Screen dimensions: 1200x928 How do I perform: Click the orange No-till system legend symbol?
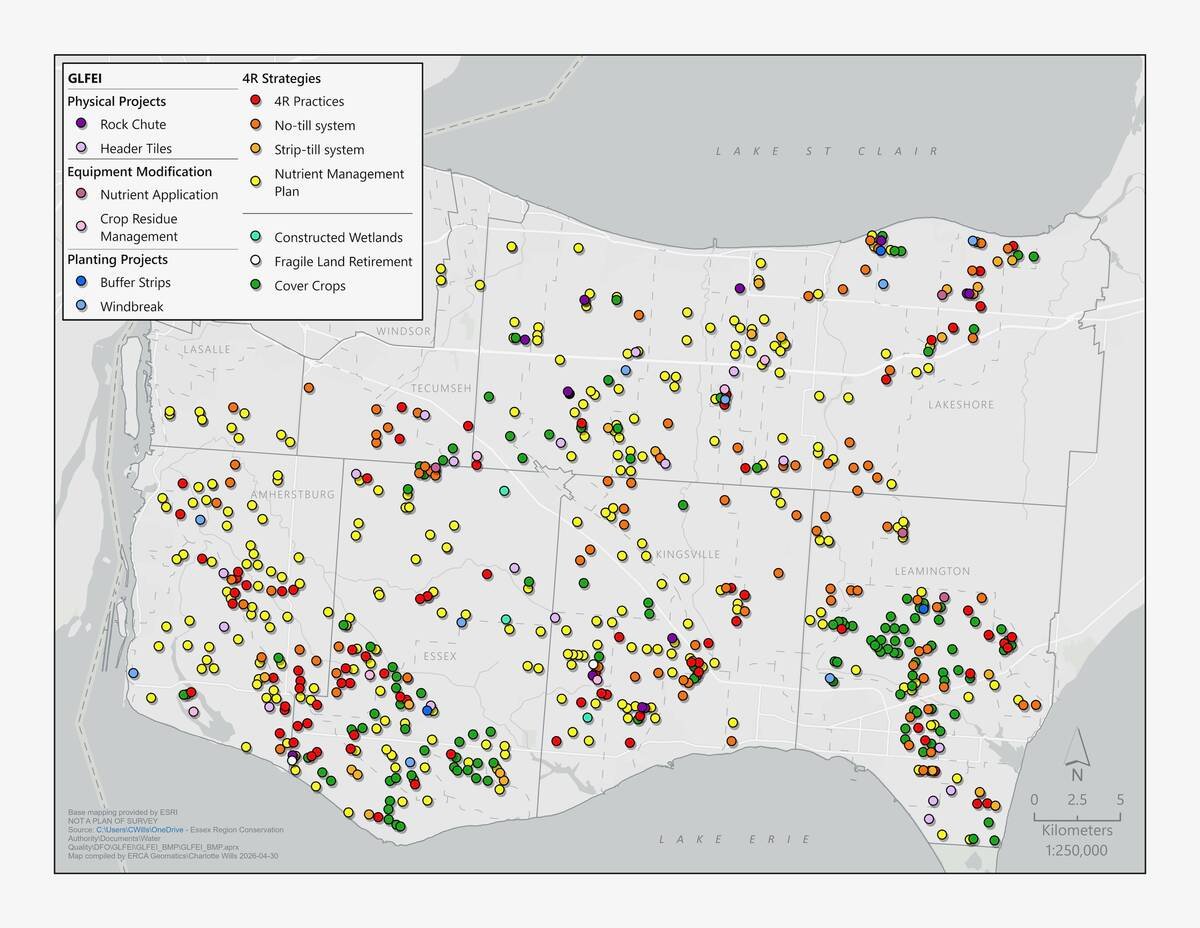(x=256, y=125)
